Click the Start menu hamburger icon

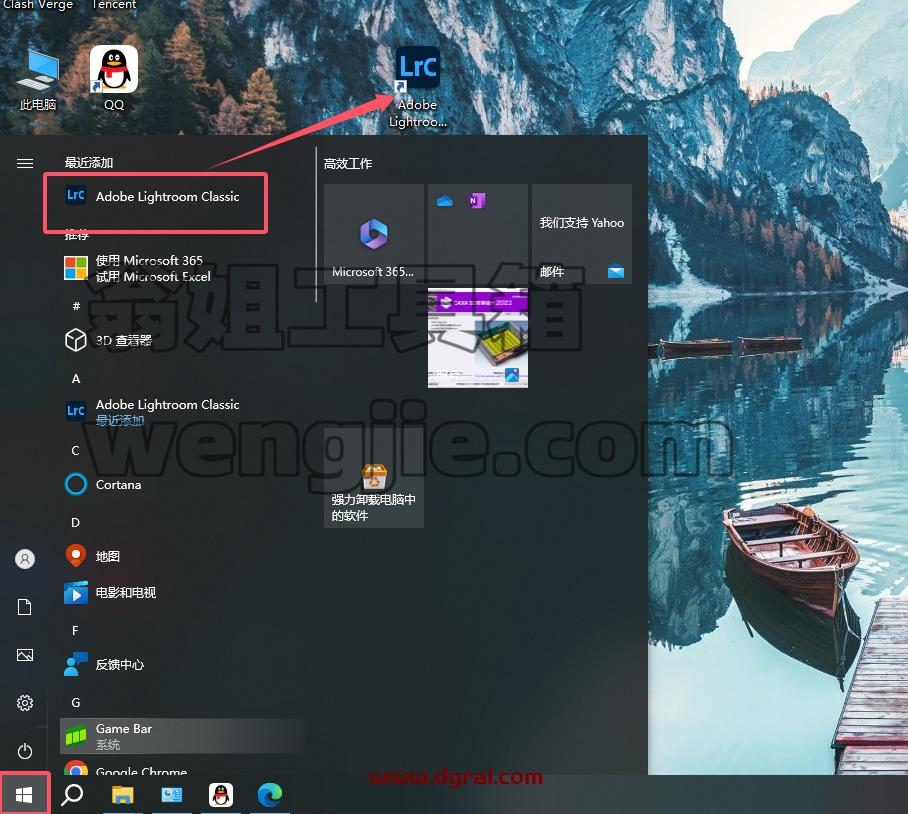pyautogui.click(x=25, y=163)
